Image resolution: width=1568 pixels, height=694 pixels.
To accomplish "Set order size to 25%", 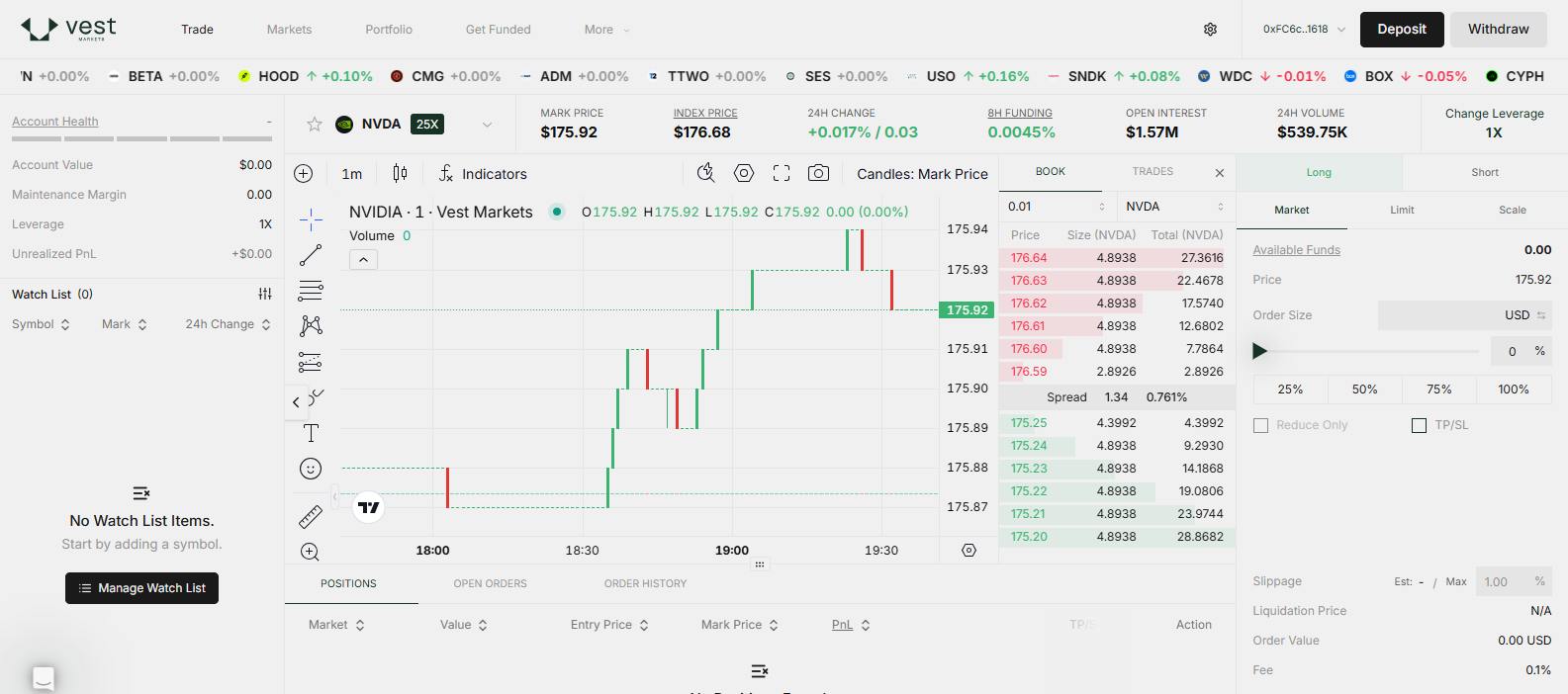I will [x=1290, y=390].
